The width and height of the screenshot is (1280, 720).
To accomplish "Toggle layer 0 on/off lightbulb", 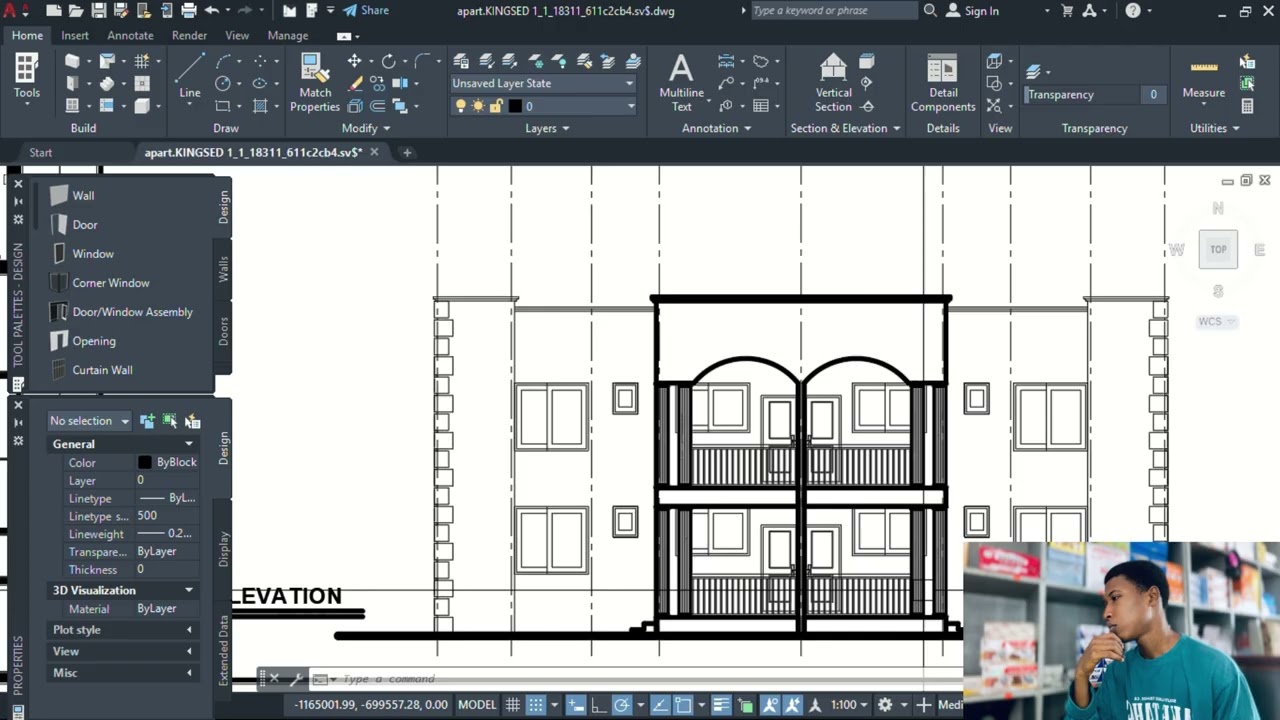I will 461,106.
